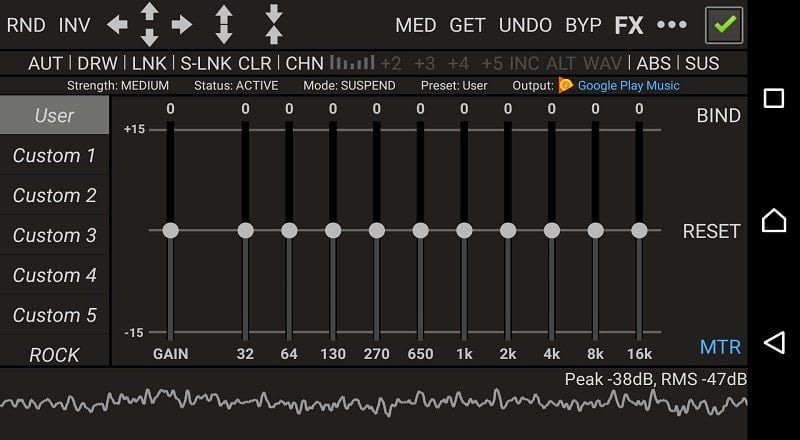Select the User preset
This screenshot has width=800, height=440.
54,115
